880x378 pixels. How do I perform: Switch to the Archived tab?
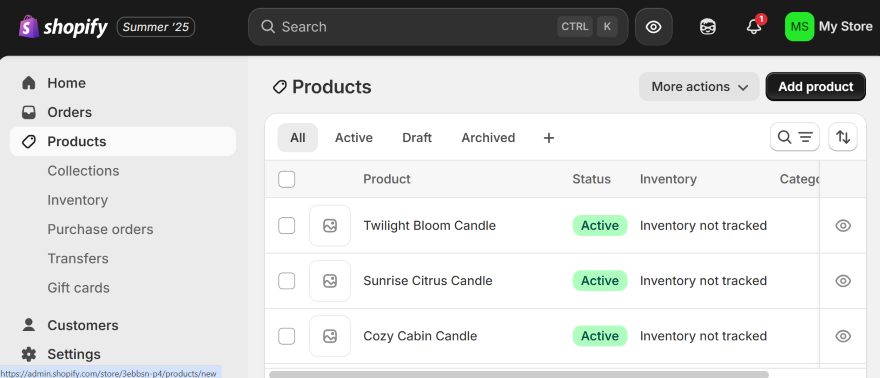(x=488, y=137)
